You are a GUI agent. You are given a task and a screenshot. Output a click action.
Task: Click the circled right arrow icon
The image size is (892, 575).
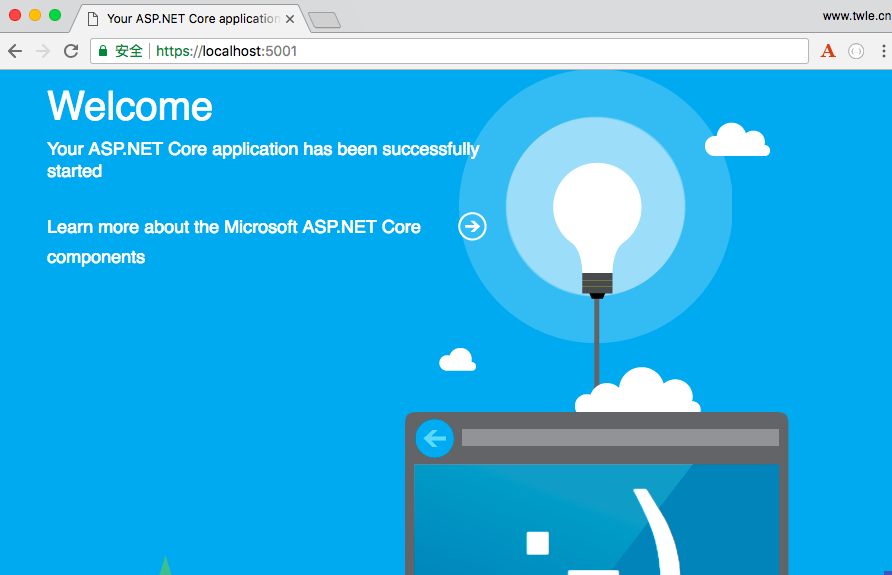472,226
